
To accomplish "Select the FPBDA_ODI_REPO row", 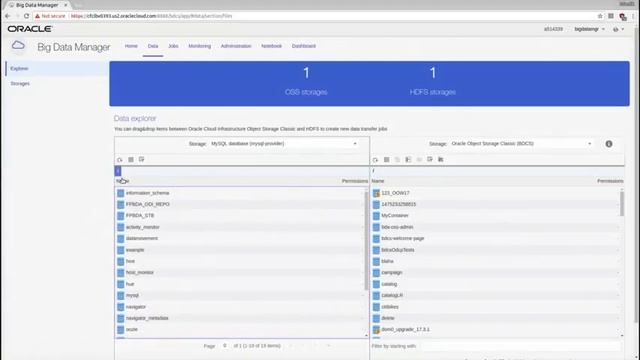I will [240, 204].
